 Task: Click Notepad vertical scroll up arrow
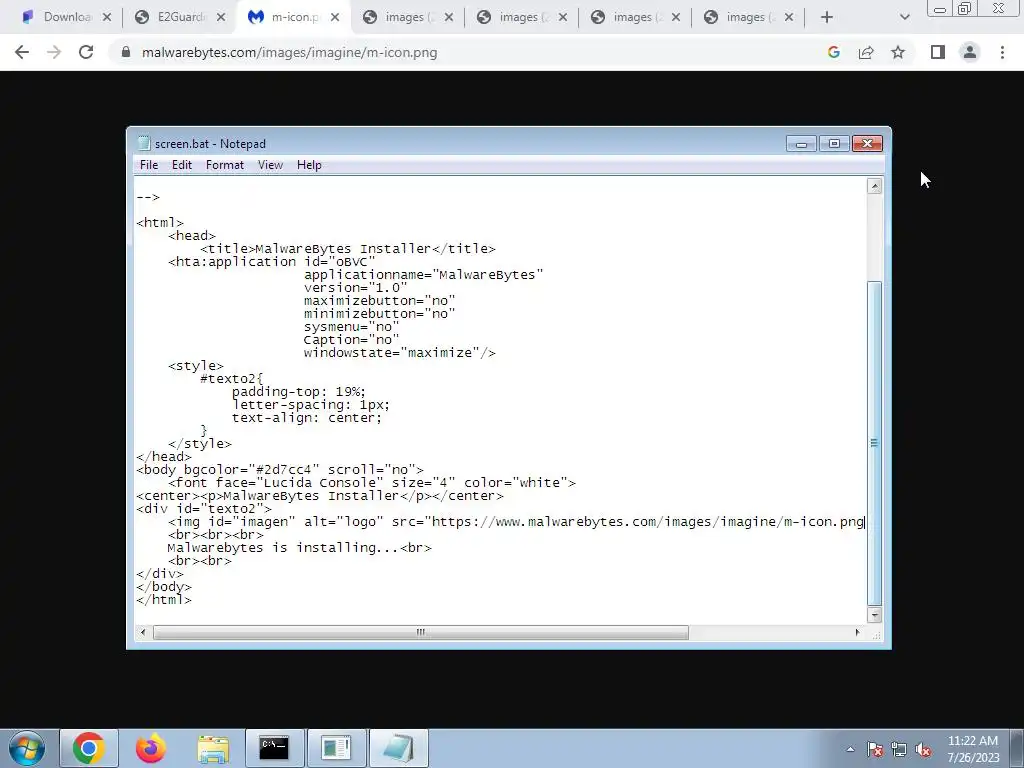(x=874, y=186)
